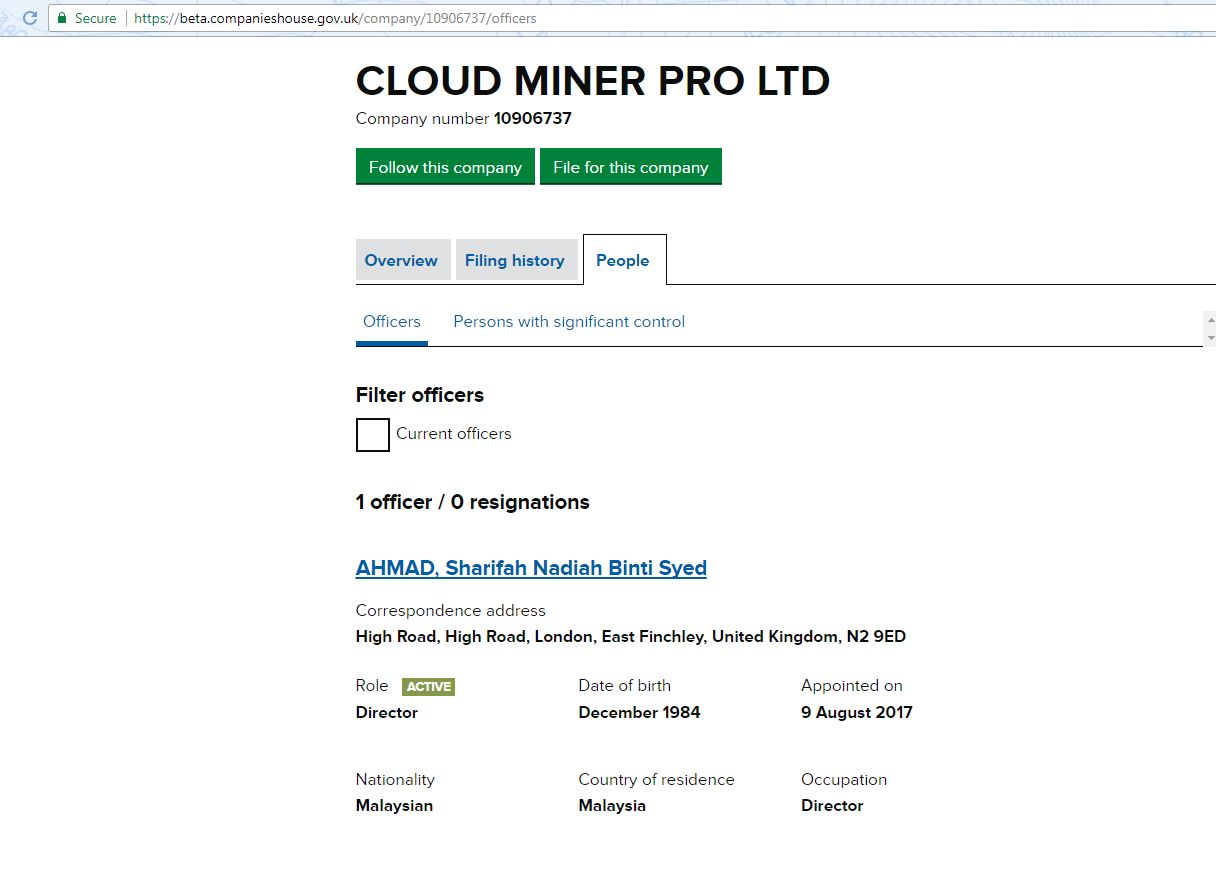Click the scrollbar up arrow at right
This screenshot has height=880, width=1216.
tap(1210, 321)
